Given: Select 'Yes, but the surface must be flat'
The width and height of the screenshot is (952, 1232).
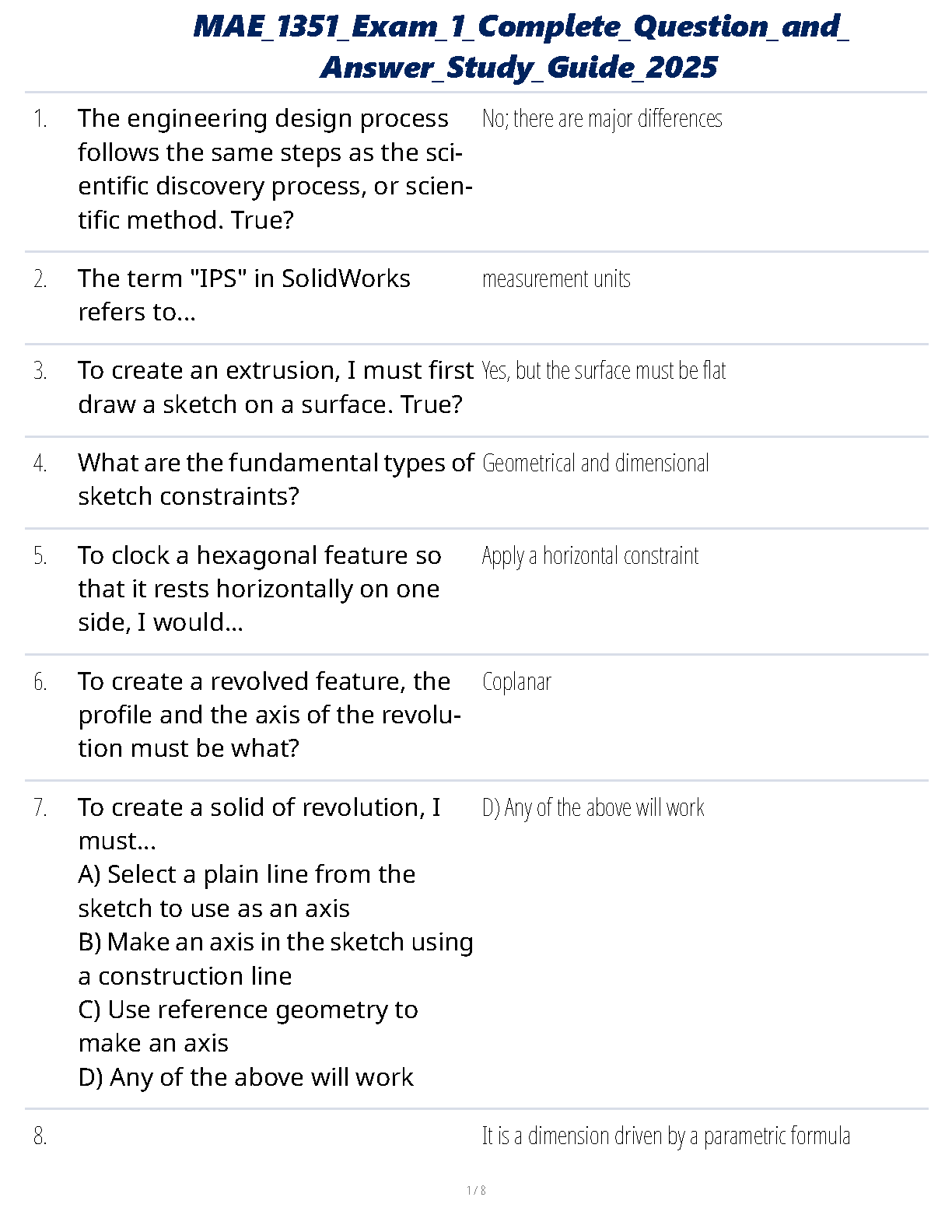Looking at the screenshot, I should click(x=604, y=371).
